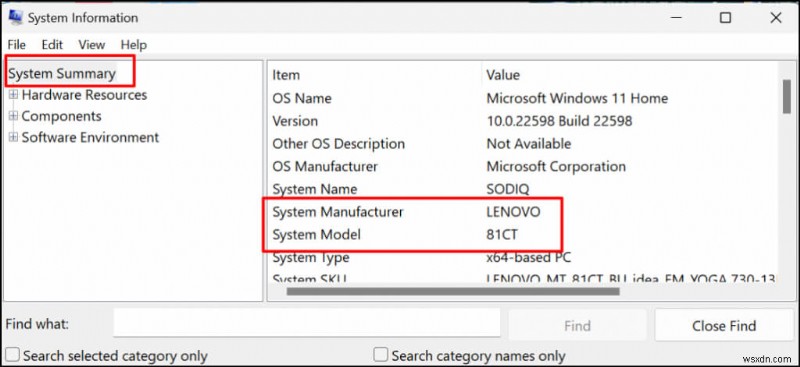Click the System Information title bar icon
Image resolution: width=800 pixels, height=367 pixels.
click(x=15, y=18)
